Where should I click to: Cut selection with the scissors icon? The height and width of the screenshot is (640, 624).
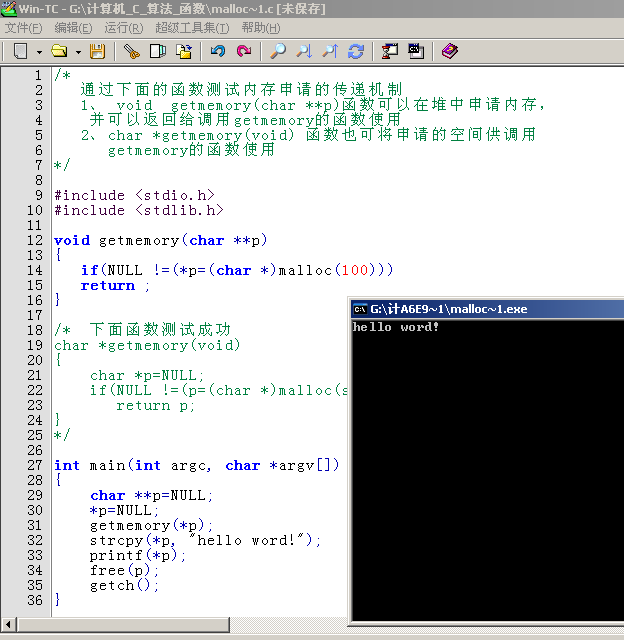132,51
